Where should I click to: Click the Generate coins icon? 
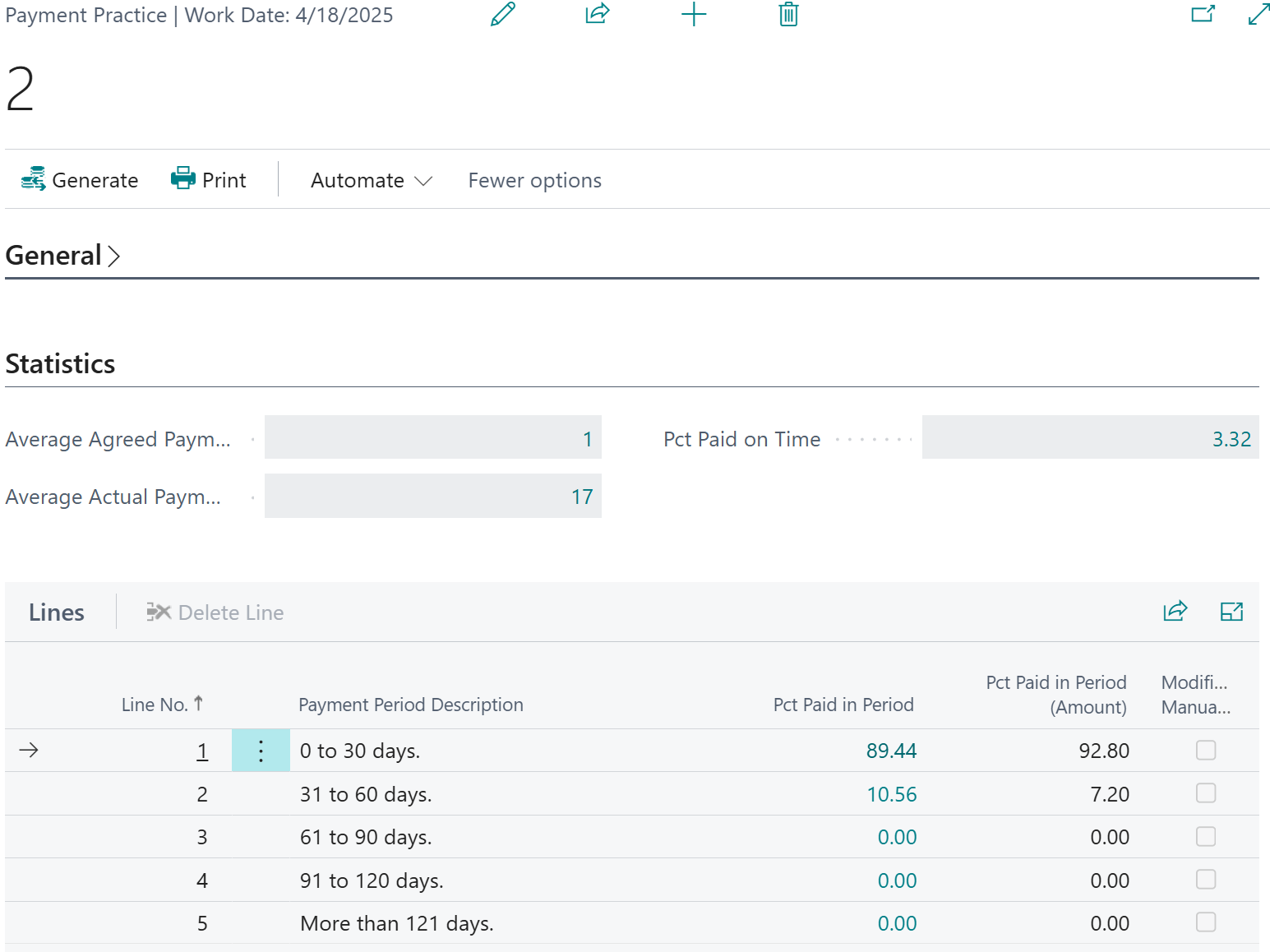point(33,179)
